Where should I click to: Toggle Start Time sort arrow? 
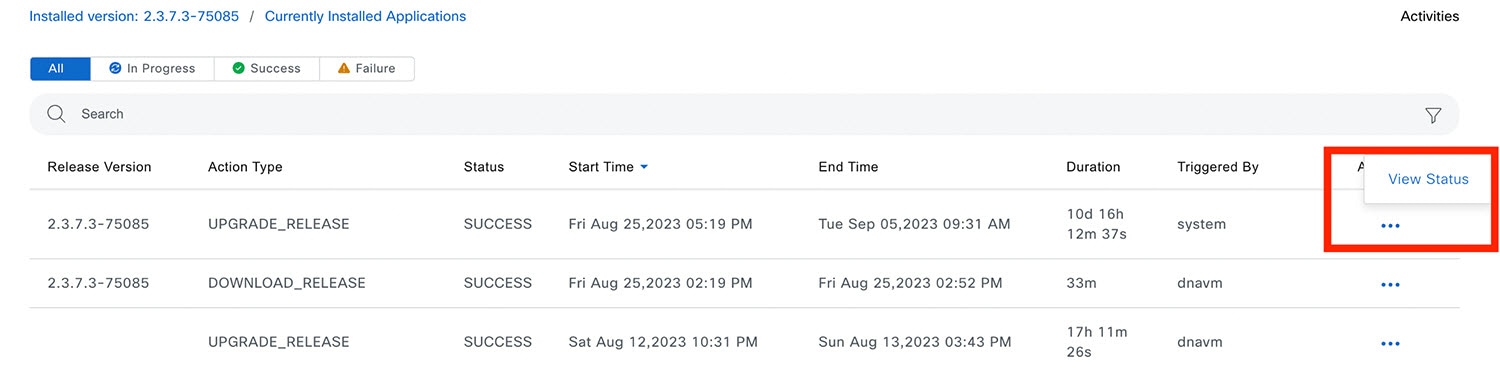[x=644, y=167]
